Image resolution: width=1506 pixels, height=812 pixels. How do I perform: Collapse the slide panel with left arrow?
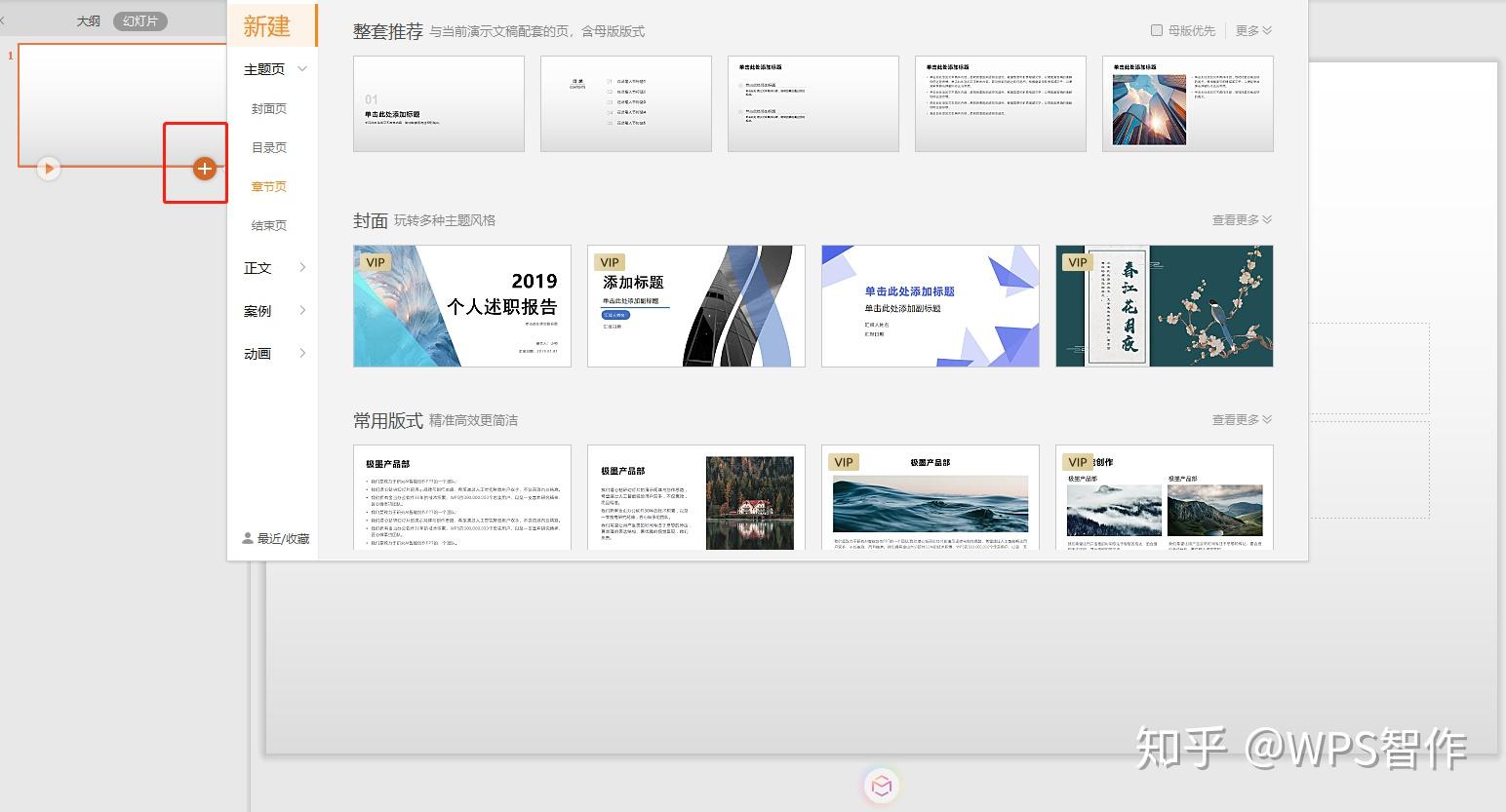(x=3, y=20)
